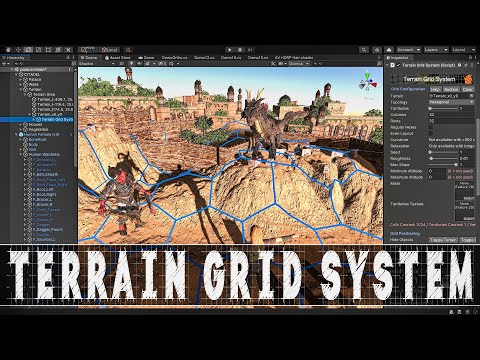
Task: Open the search icon in the top toolbar
Action: [x=364, y=50]
